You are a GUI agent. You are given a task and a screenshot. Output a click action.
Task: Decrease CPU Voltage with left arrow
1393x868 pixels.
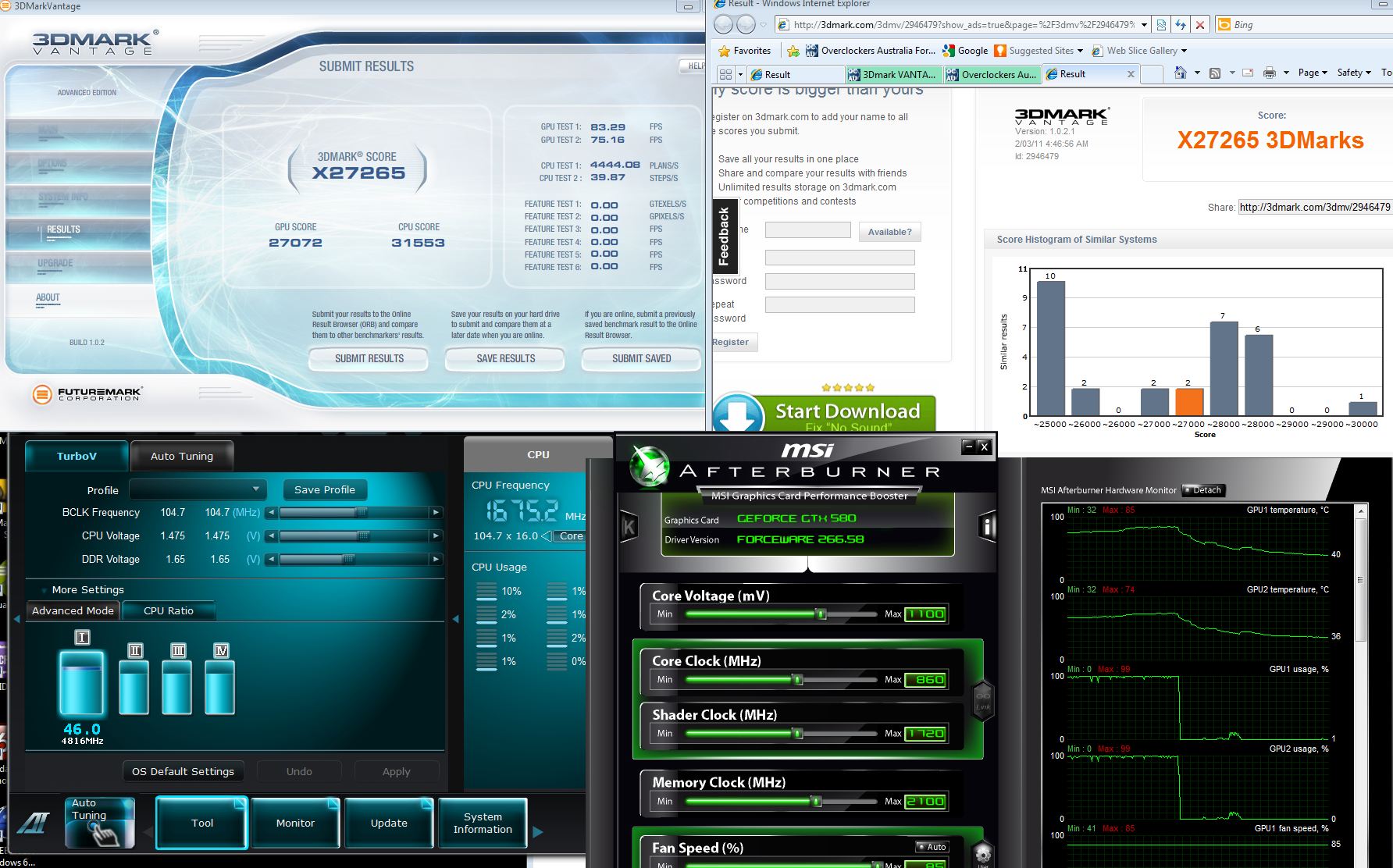click(x=271, y=536)
